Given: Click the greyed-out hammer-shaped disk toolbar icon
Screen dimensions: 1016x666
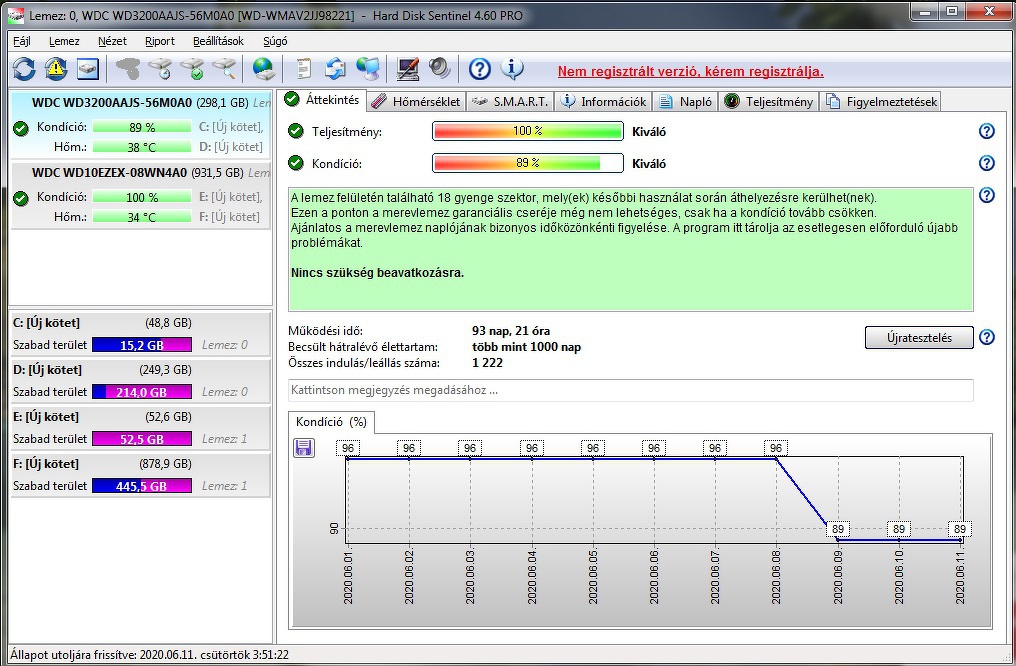Looking at the screenshot, I should pos(128,68).
